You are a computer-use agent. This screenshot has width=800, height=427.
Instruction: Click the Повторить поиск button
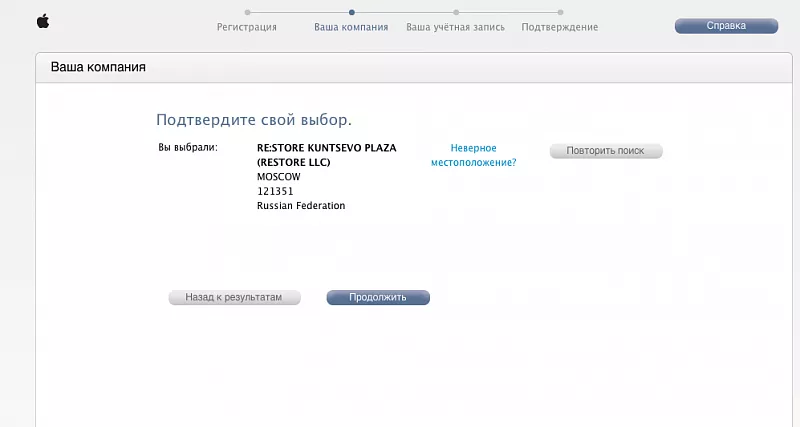(606, 151)
